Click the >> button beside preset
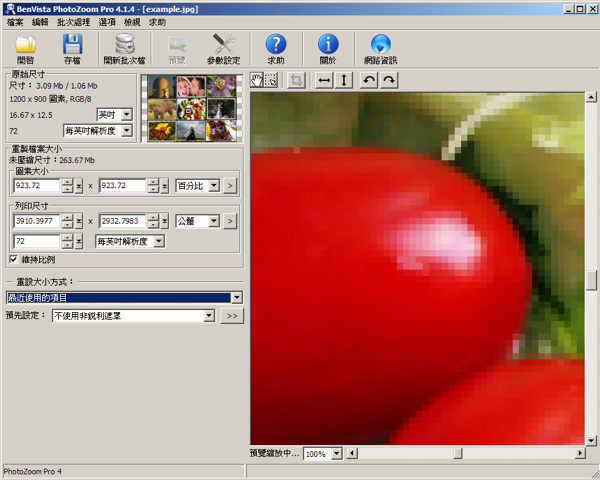The image size is (600, 480). 232,316
